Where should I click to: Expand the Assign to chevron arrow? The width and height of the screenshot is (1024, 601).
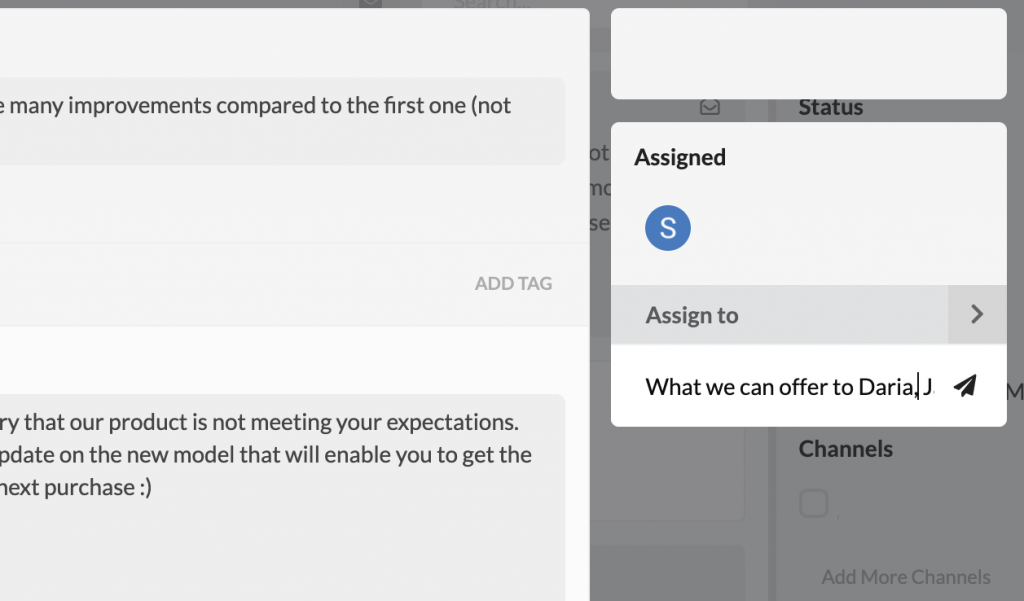pos(977,314)
